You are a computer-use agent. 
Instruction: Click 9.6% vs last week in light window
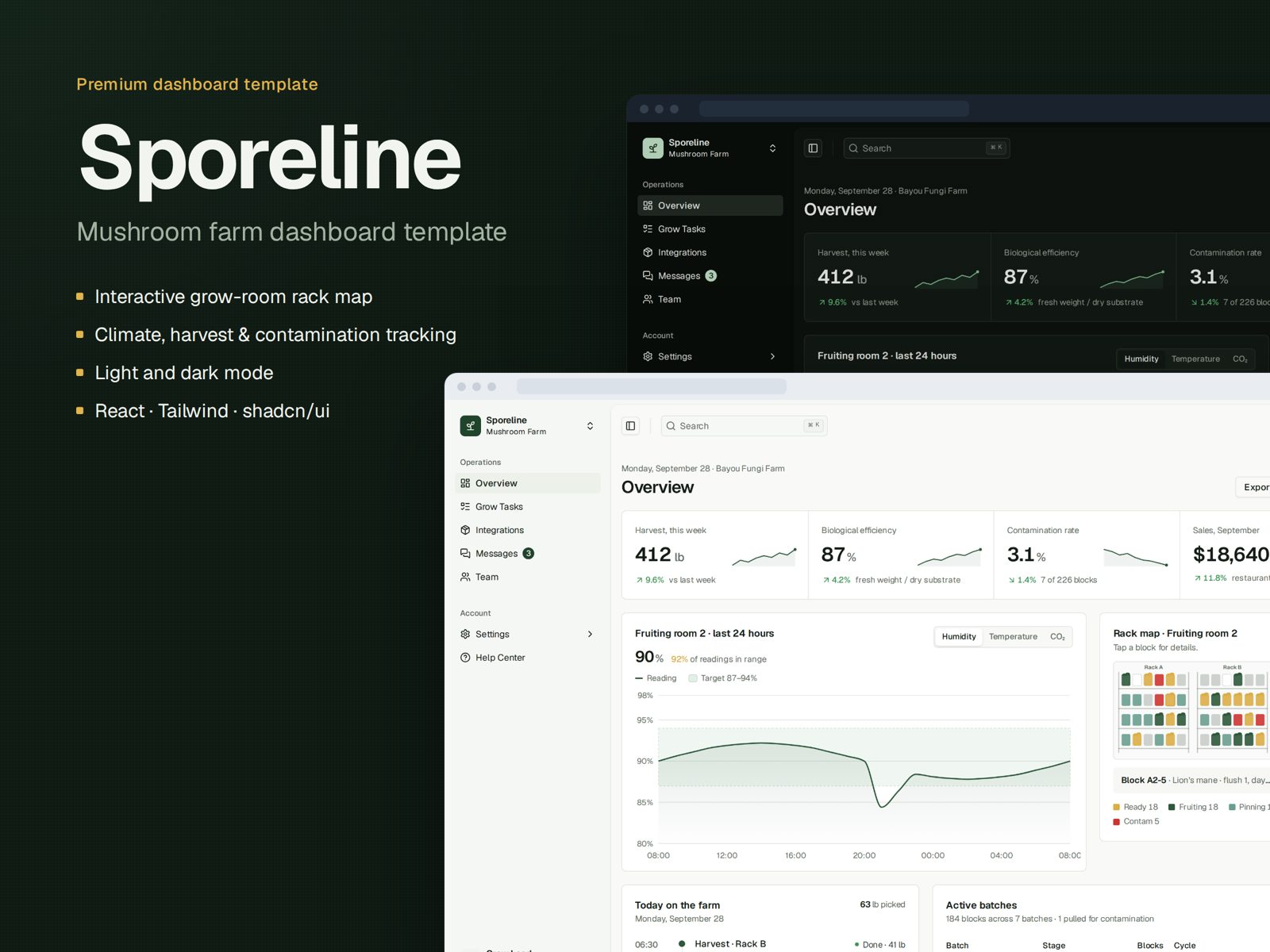675,580
